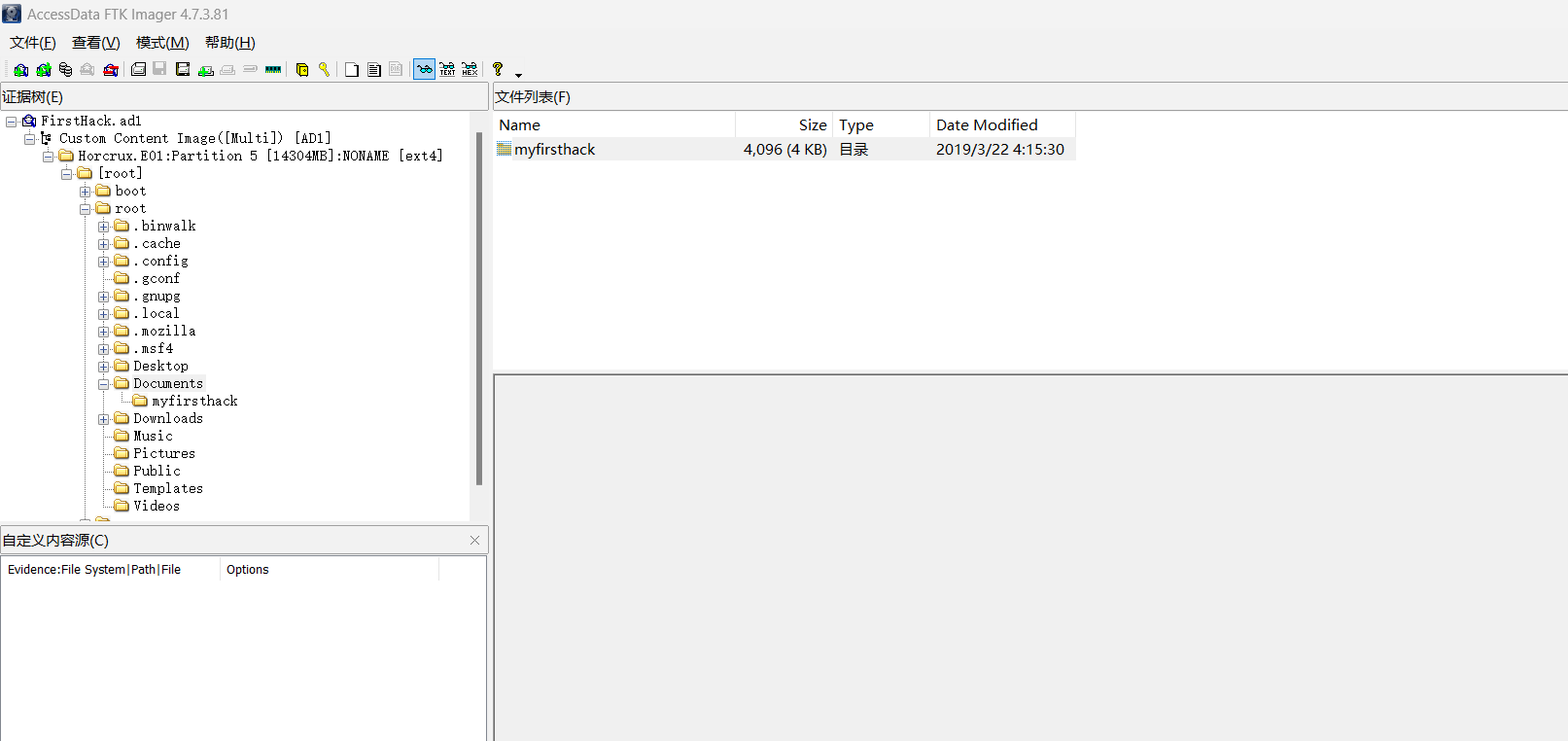This screenshot has height=741, width=1568.
Task: Click the Export File Hash List icon
Action: coord(374,69)
